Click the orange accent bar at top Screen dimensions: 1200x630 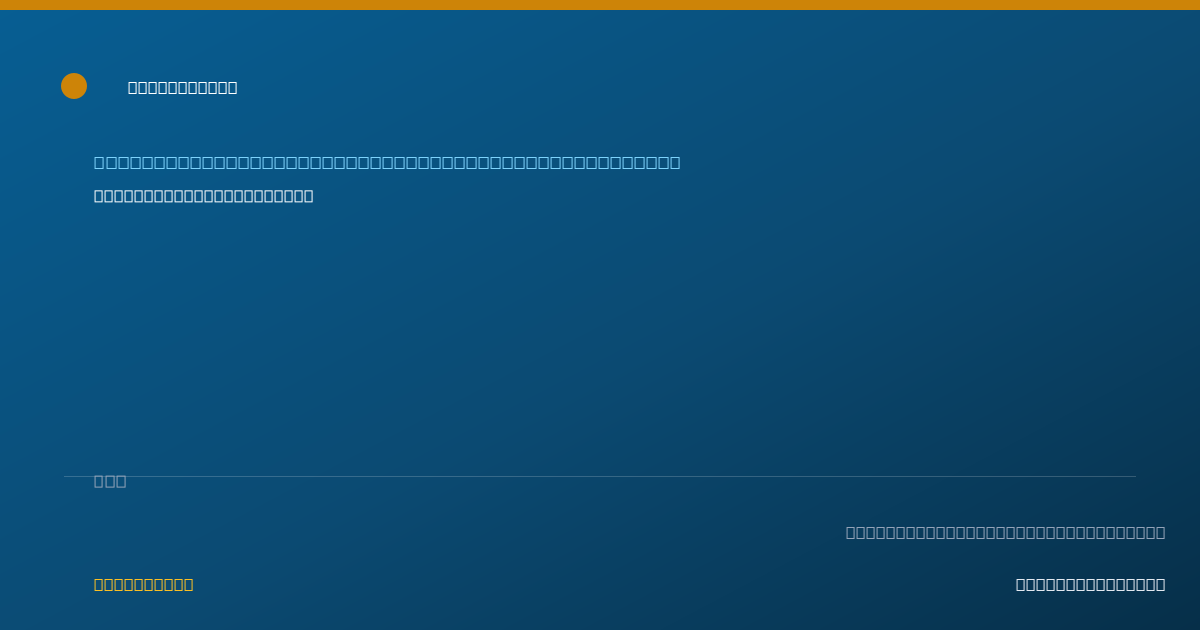click(600, 5)
